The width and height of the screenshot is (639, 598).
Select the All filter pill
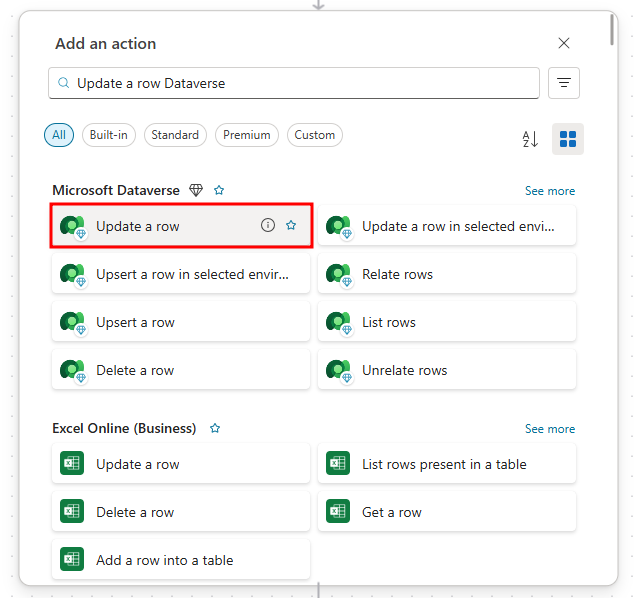tap(59, 135)
